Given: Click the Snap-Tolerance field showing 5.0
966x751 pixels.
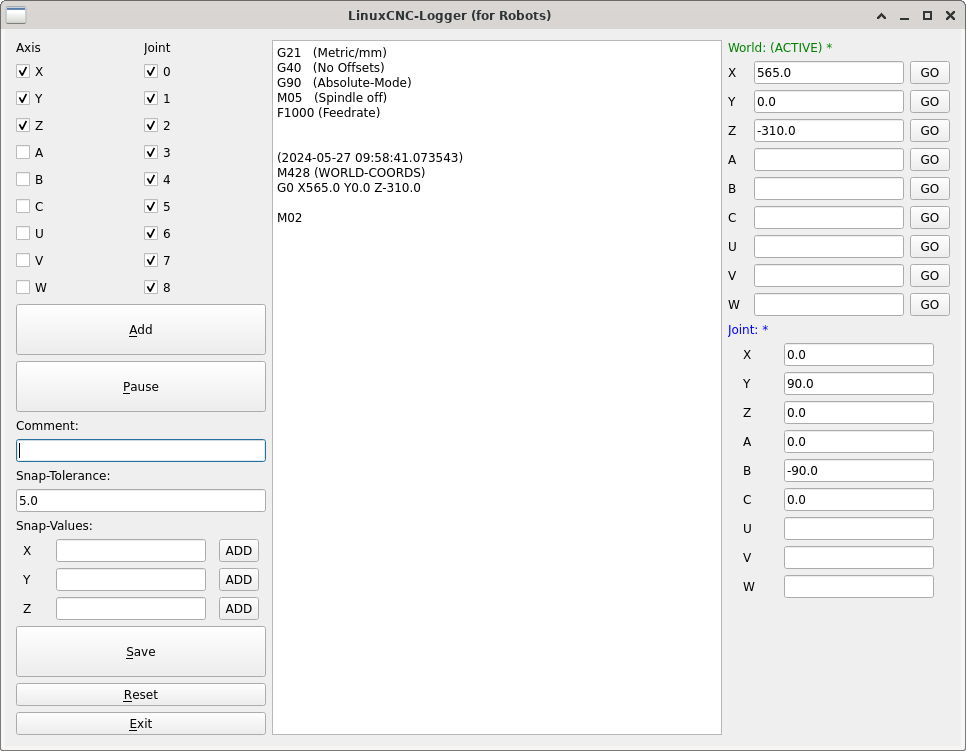Looking at the screenshot, I should point(140,500).
